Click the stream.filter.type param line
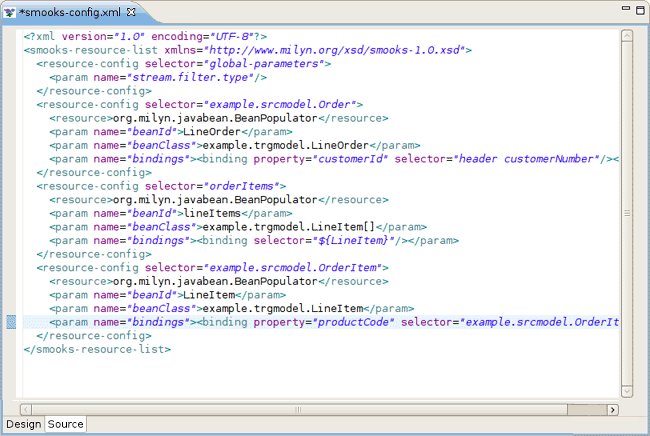The height and width of the screenshot is (436, 650). coord(158,78)
